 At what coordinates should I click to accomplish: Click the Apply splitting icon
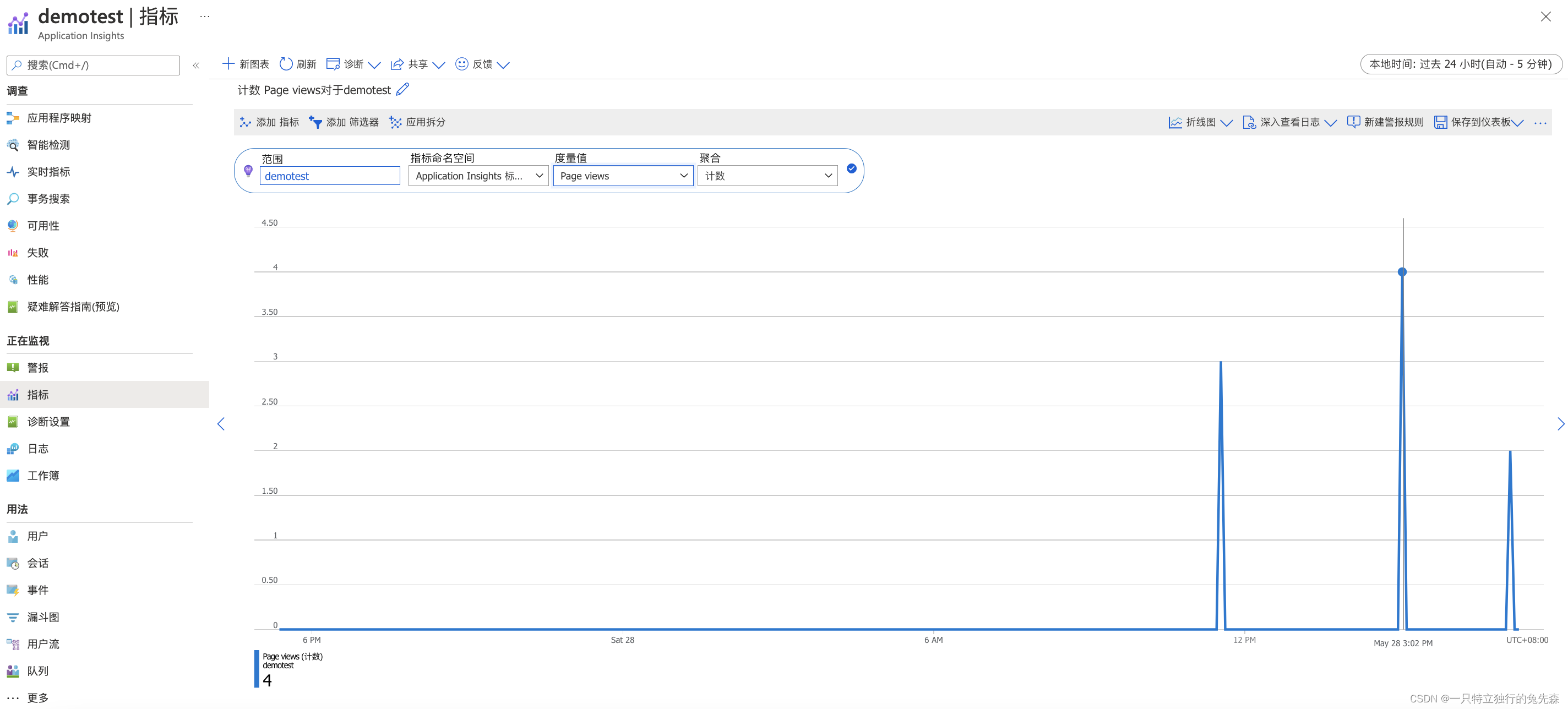[395, 122]
